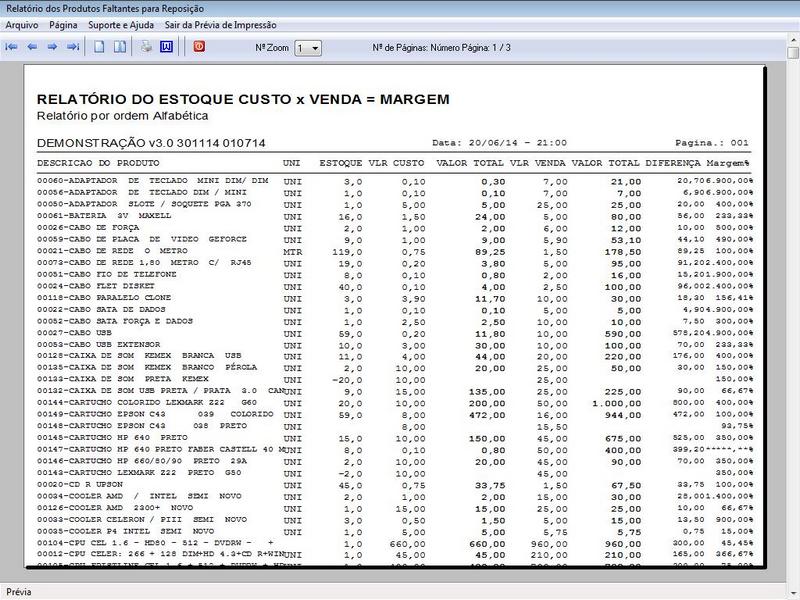800x600 pixels.
Task: Go to previous page arrow
Action: pyautogui.click(x=32, y=47)
